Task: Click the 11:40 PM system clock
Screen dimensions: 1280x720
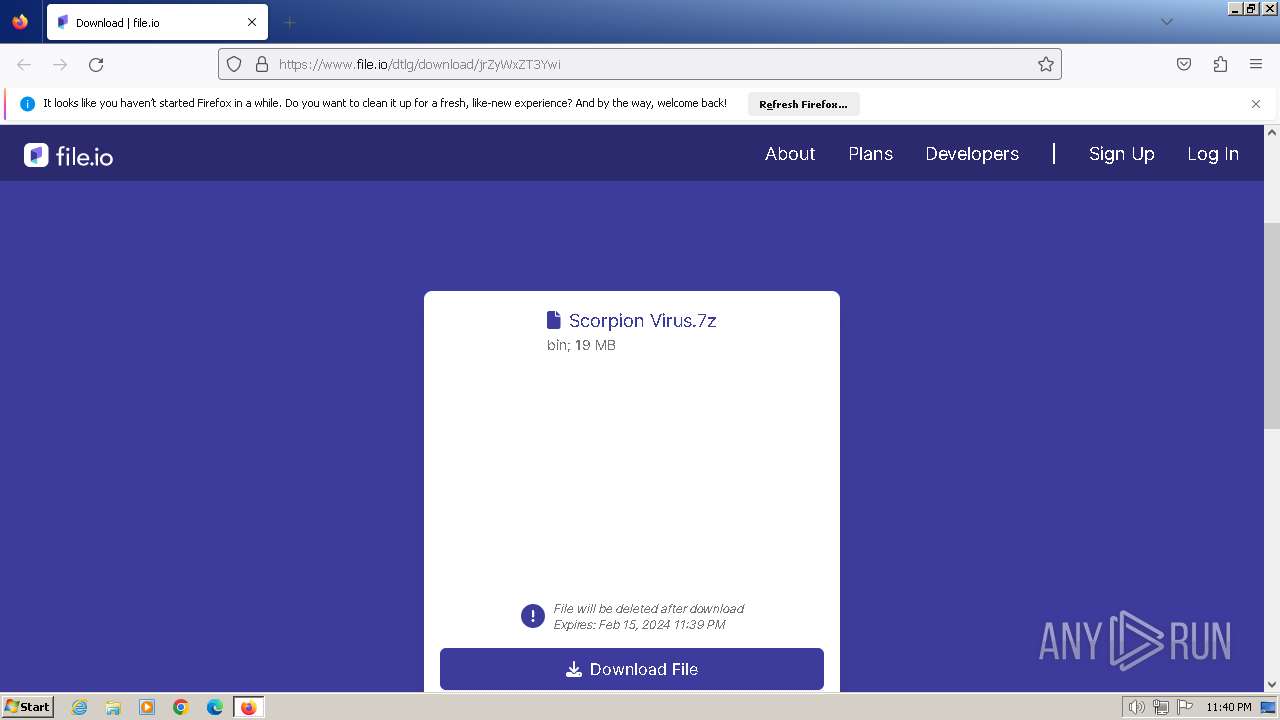Action: [x=1228, y=707]
